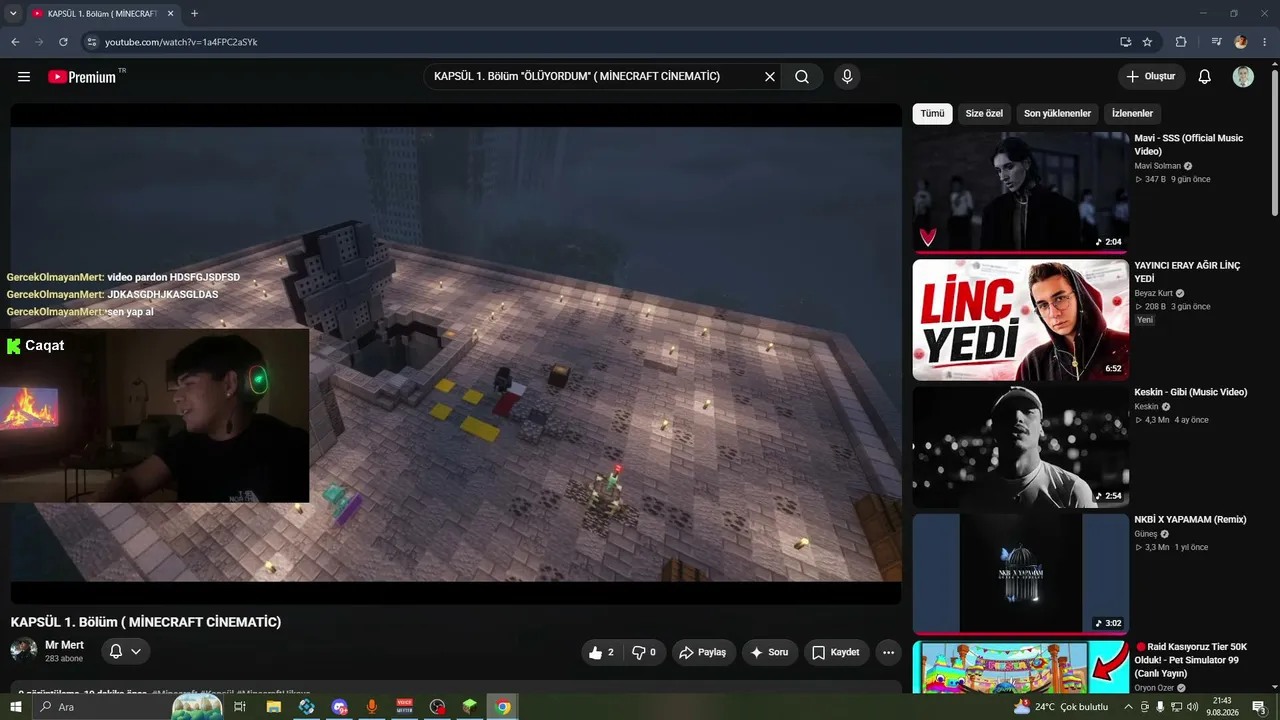1280x720 pixels.
Task: Select the Tümü filter chip
Action: pos(932,114)
